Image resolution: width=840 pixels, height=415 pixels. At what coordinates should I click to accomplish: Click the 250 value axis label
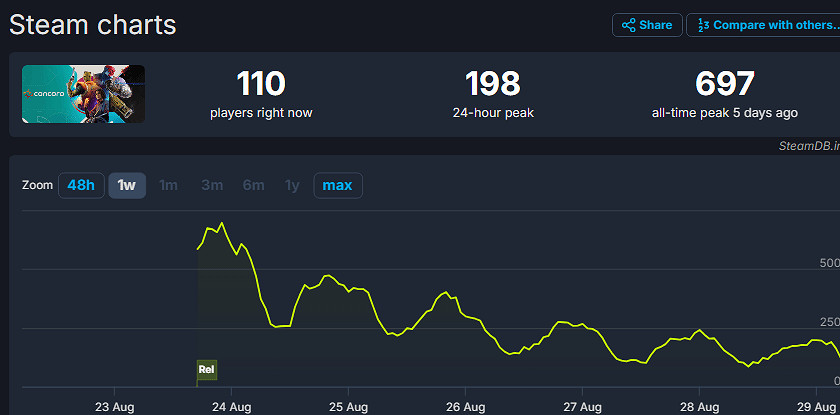[829, 321]
